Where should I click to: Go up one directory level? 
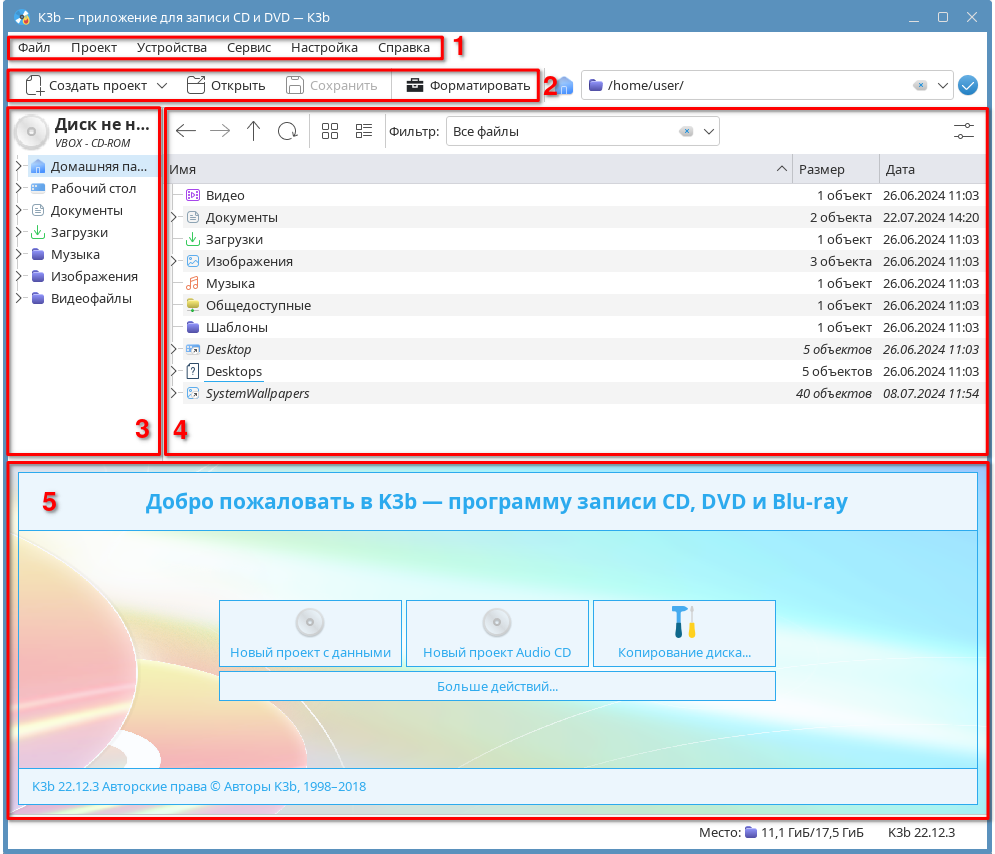[x=254, y=131]
